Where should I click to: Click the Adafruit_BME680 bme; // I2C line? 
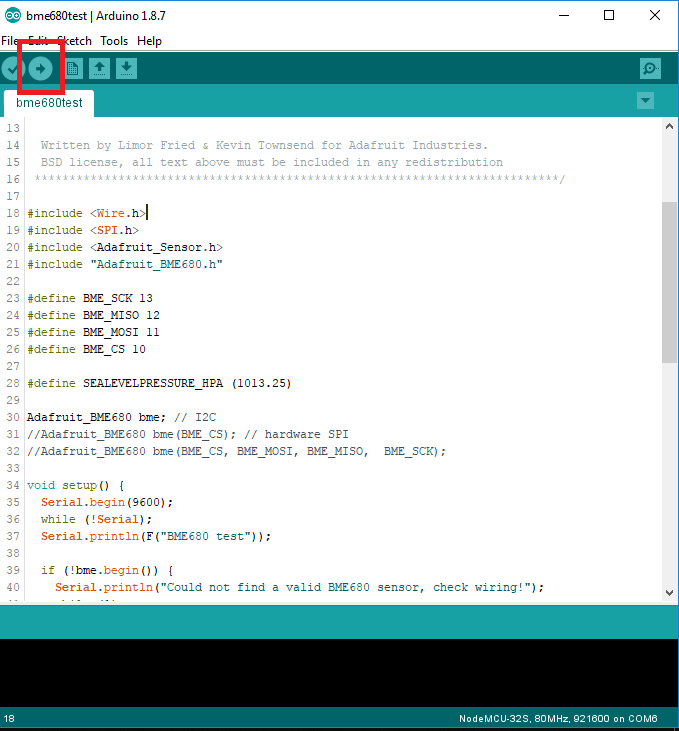[x=121, y=417]
